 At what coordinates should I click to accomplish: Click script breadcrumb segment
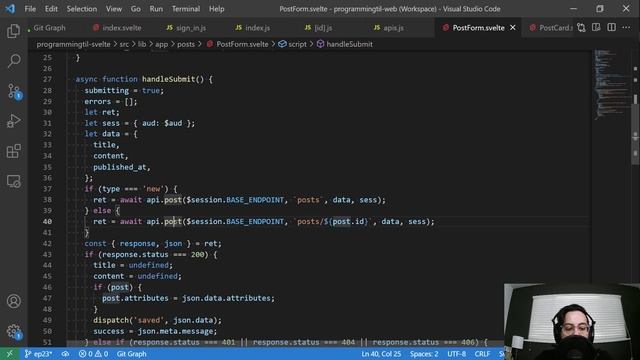coord(293,44)
